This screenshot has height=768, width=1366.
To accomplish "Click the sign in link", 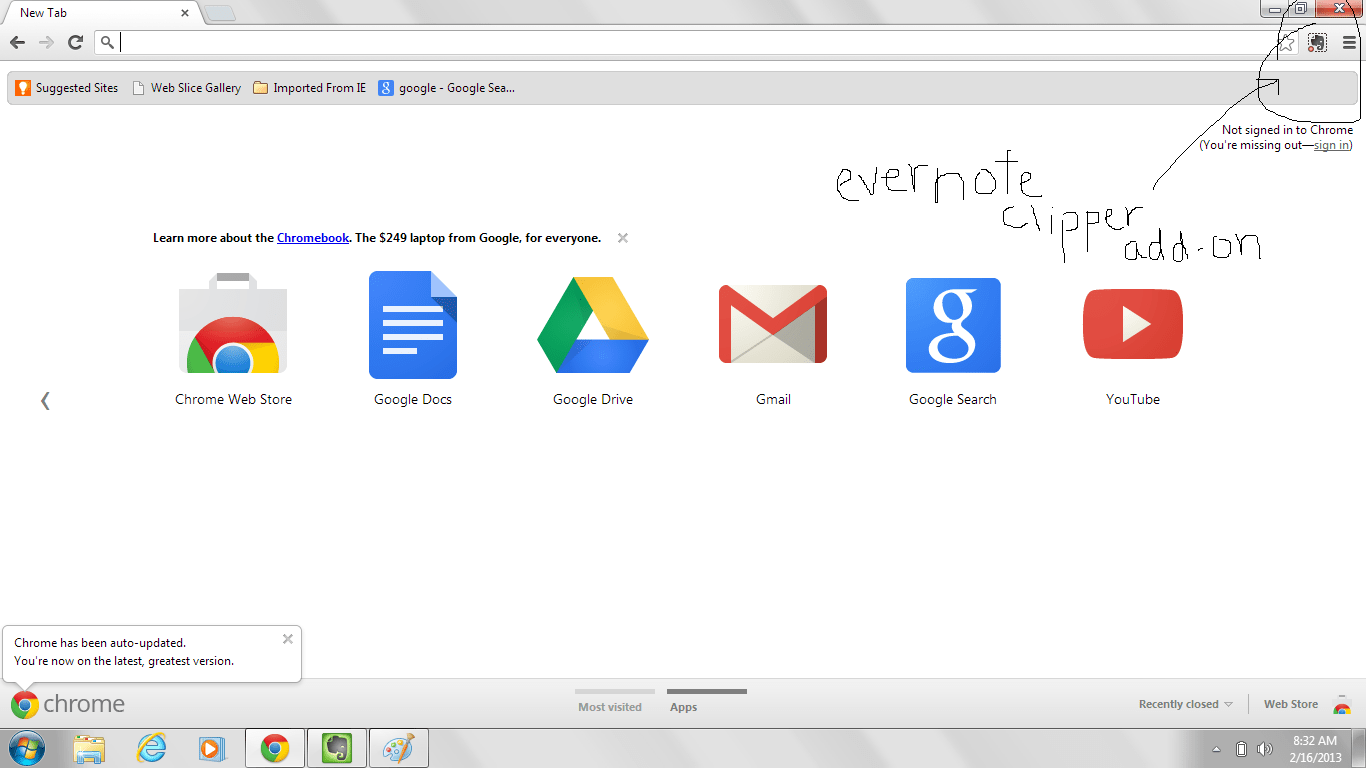I will click(1331, 145).
